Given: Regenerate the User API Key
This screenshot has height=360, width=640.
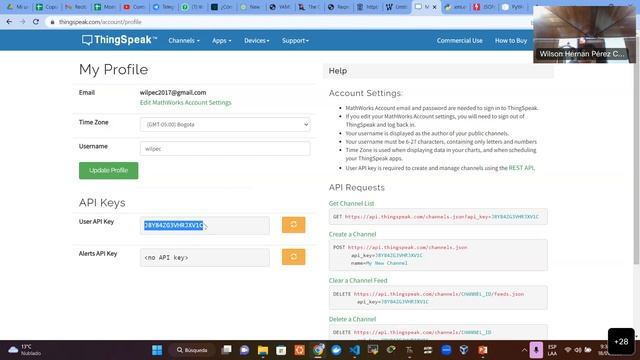Looking at the screenshot, I should tap(293, 225).
